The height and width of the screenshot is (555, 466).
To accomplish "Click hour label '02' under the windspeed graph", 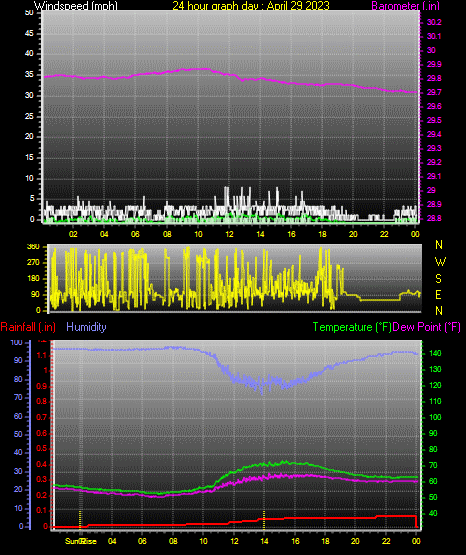I will point(73,234).
